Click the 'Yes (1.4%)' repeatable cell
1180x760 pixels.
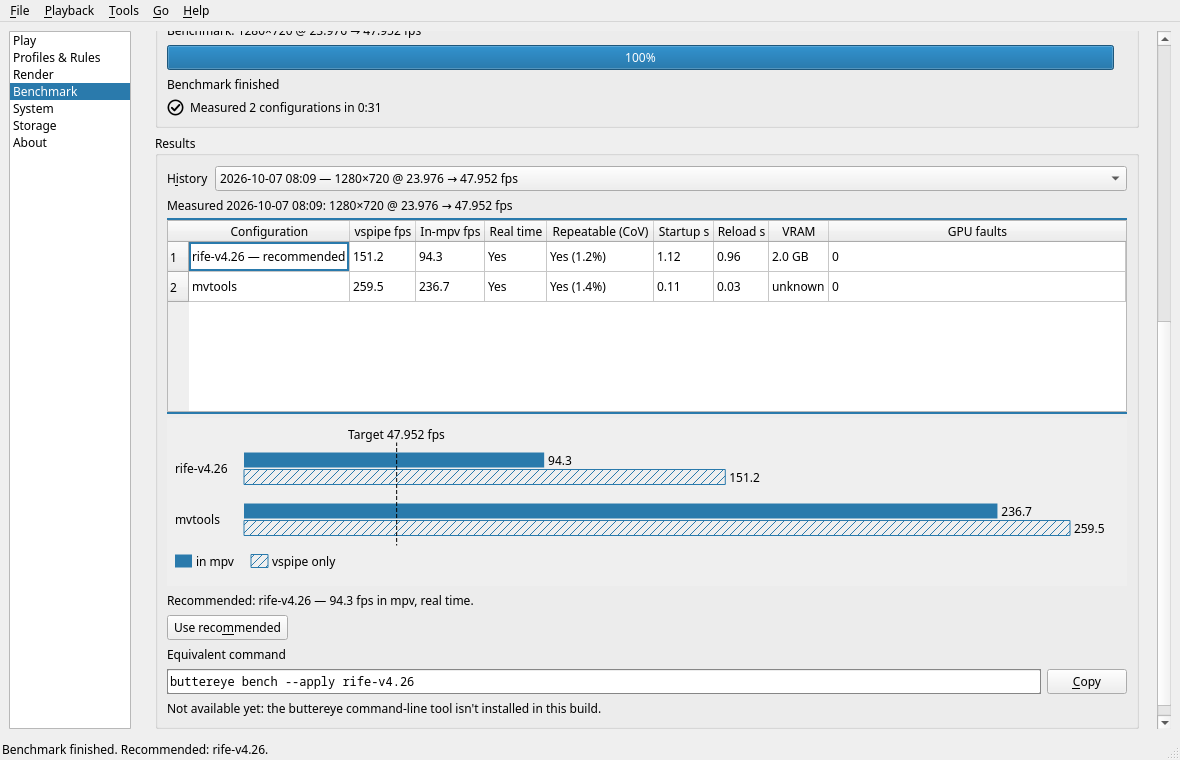tap(600, 287)
